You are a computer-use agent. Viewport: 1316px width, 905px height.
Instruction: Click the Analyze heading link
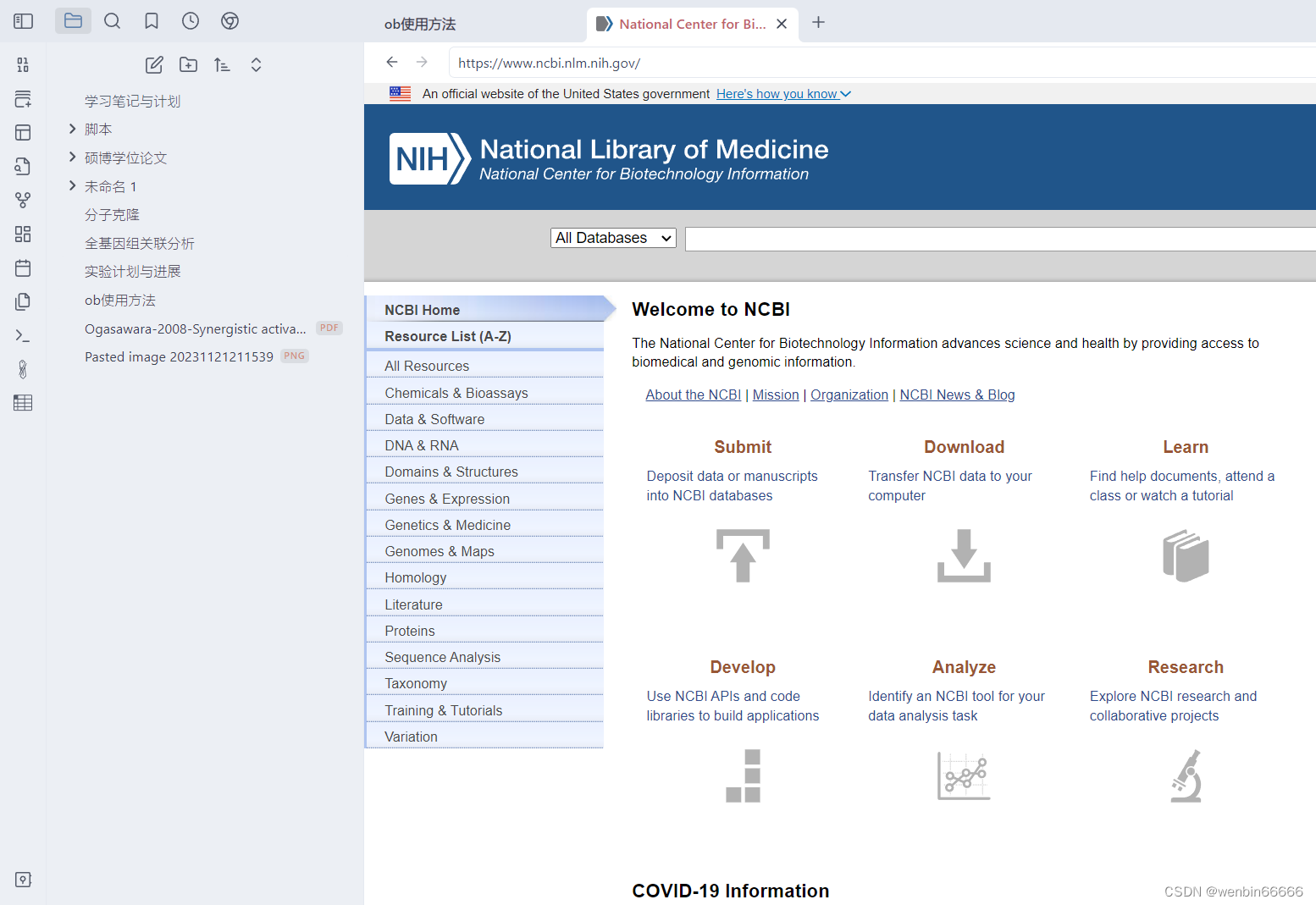click(x=964, y=667)
